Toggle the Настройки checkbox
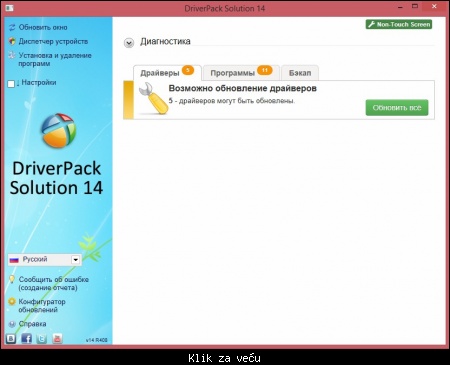Screen dimensions: 450x365 point(11,83)
